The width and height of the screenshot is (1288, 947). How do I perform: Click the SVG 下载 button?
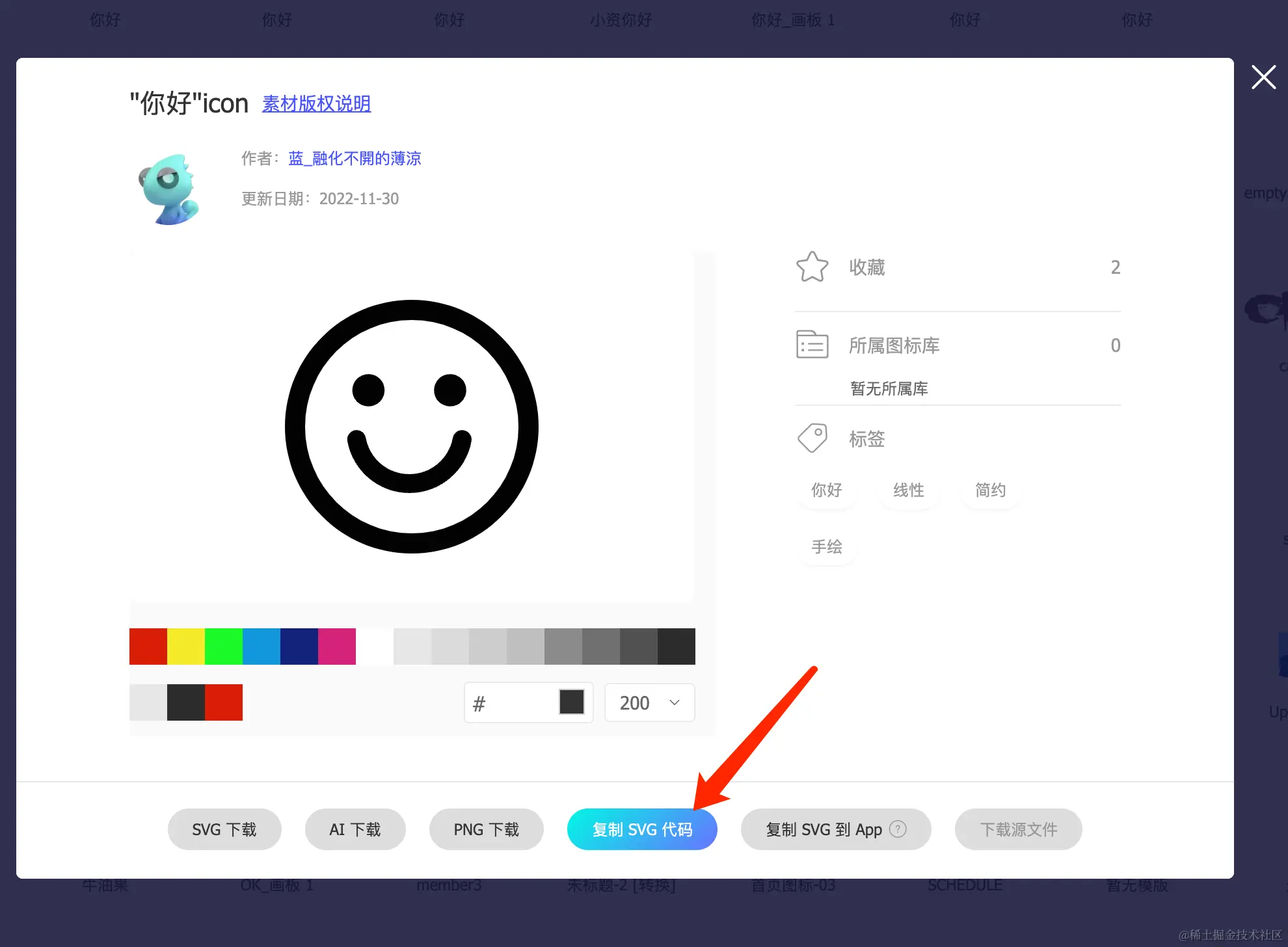point(224,829)
